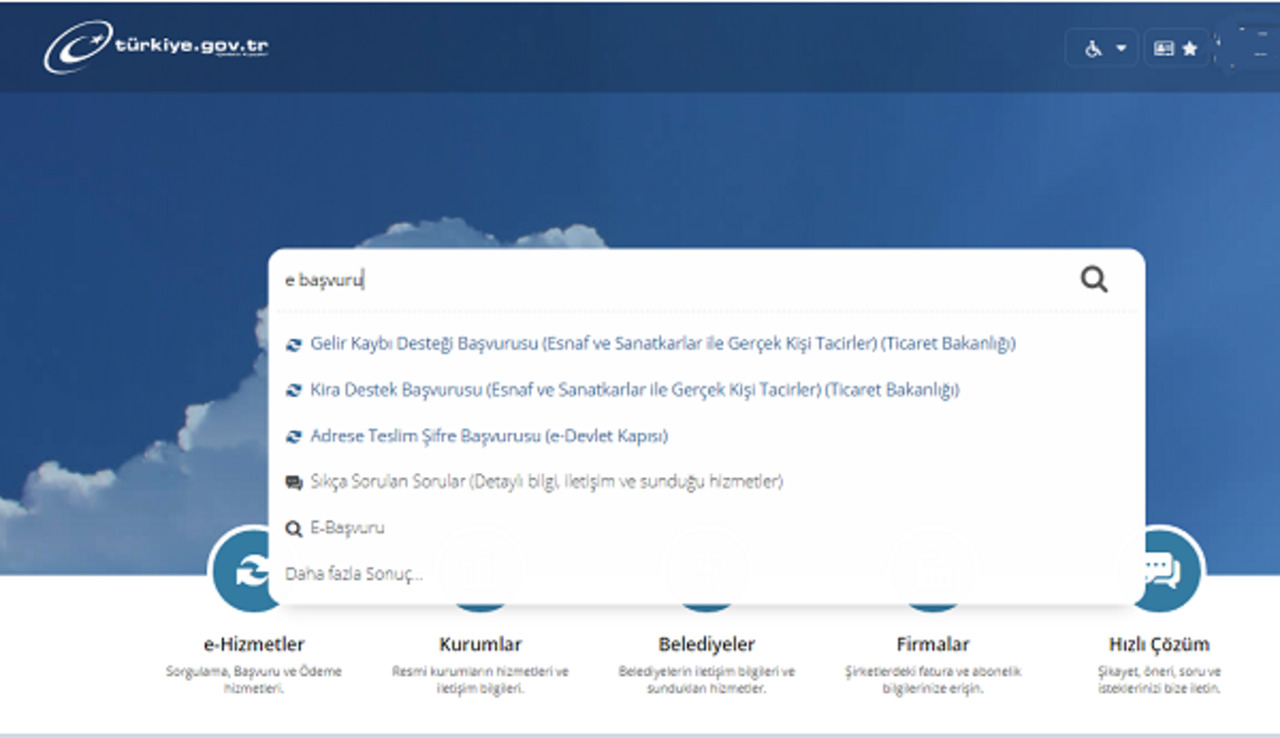
Task: Click 'Şikayet, öneri, soru' description text
Action: (x=1159, y=680)
